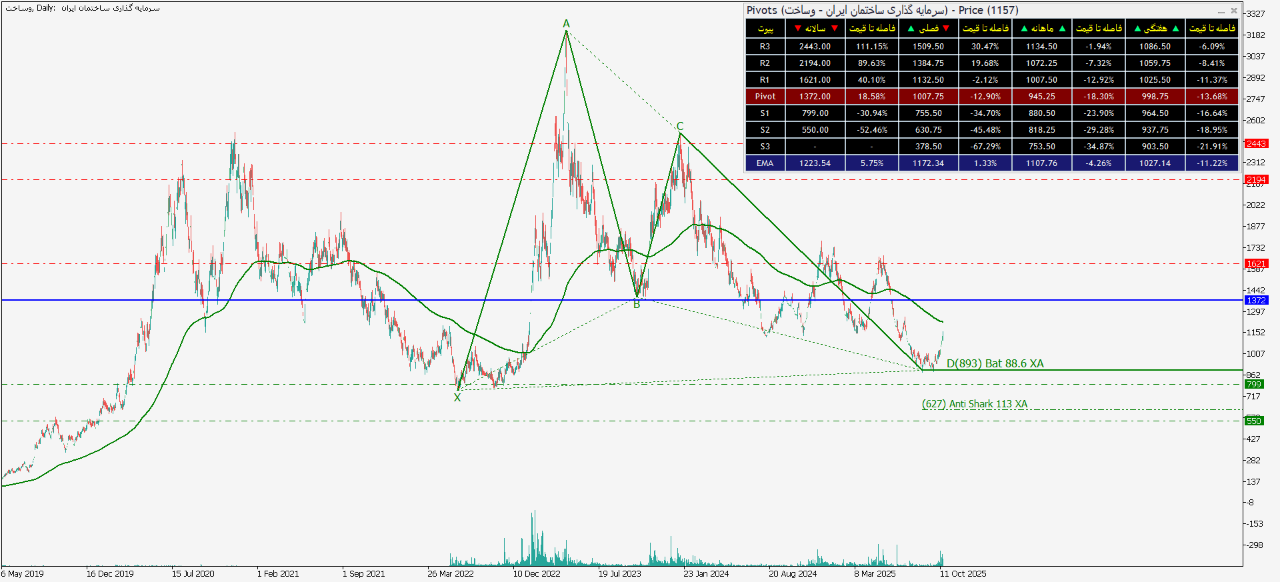The height and width of the screenshot is (582, 1280).
Task: Select the point B pattern label
Action: (x=636, y=304)
